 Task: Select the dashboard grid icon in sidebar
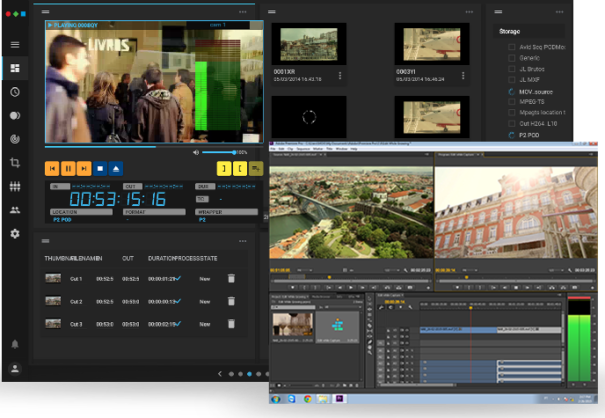15,68
